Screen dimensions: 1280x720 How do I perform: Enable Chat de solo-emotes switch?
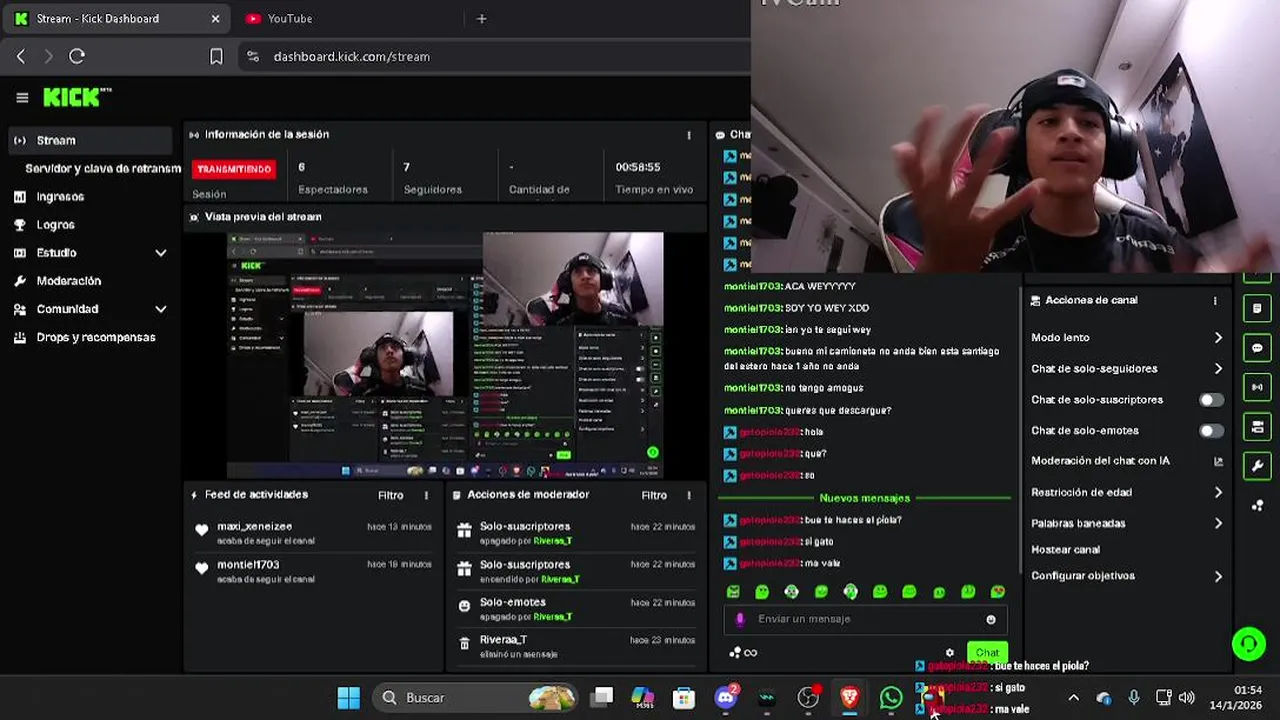pos(1211,431)
